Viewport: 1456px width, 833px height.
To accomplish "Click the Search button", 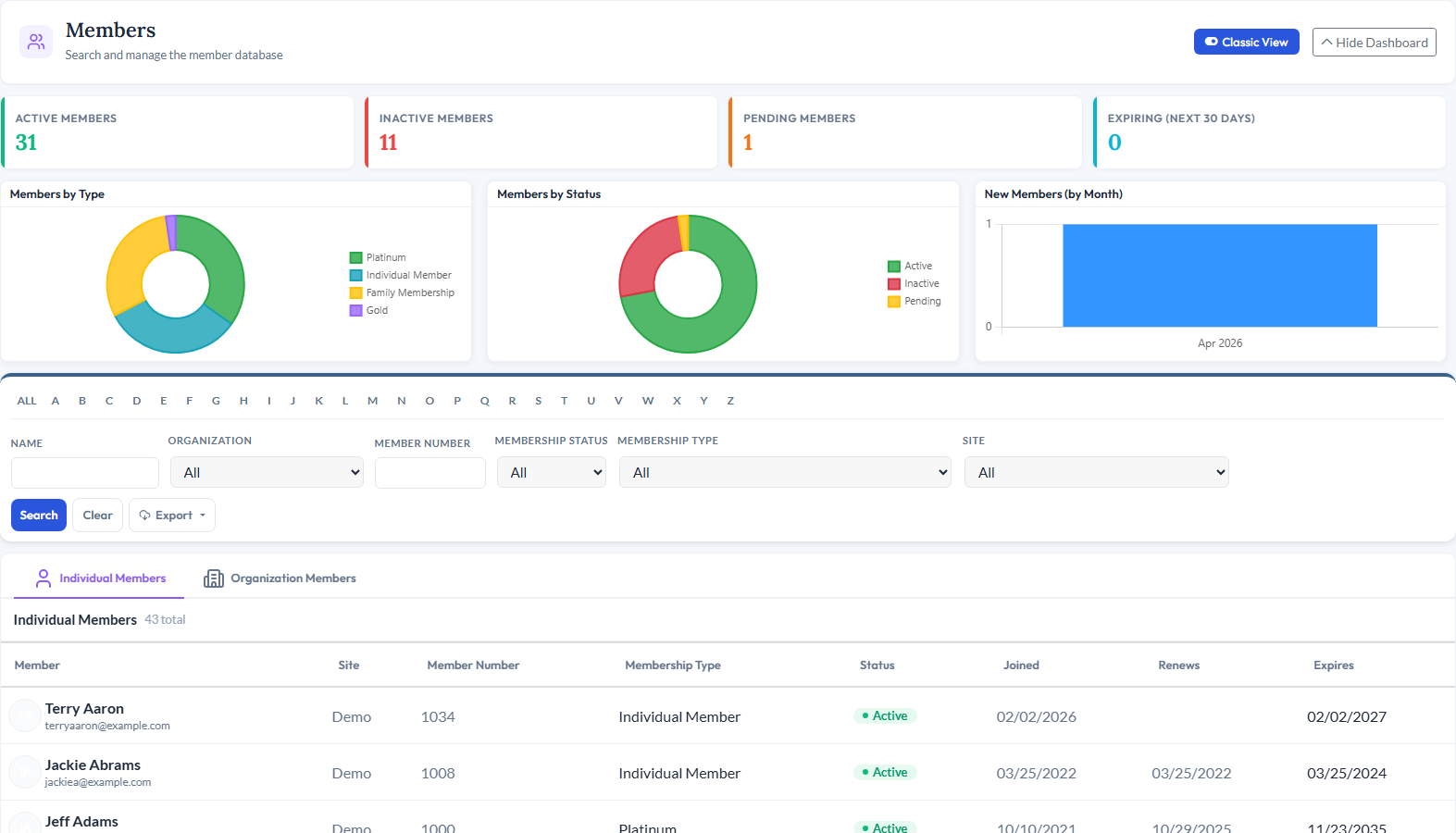I will click(x=39, y=516).
